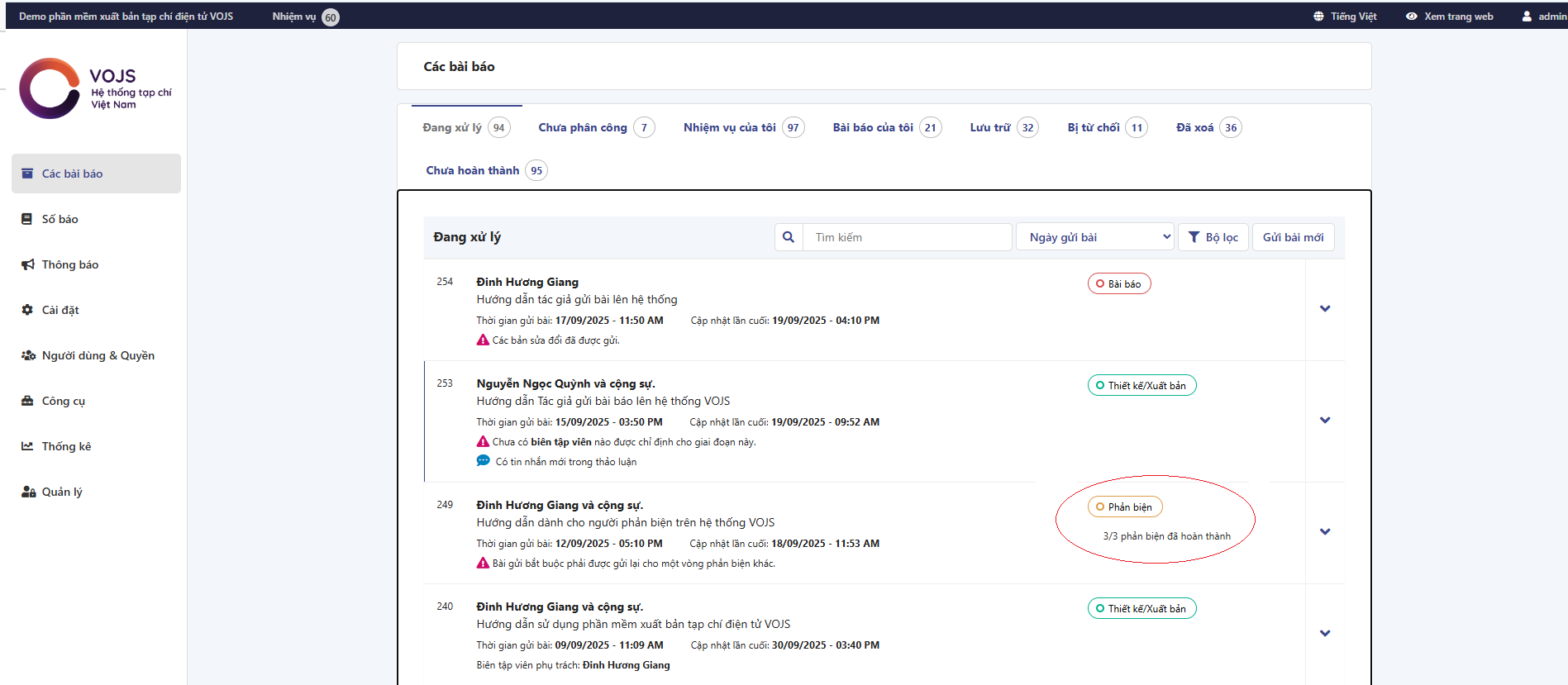Click the new discussion message bubble icon
The height and width of the screenshot is (685, 1568).
tap(484, 461)
